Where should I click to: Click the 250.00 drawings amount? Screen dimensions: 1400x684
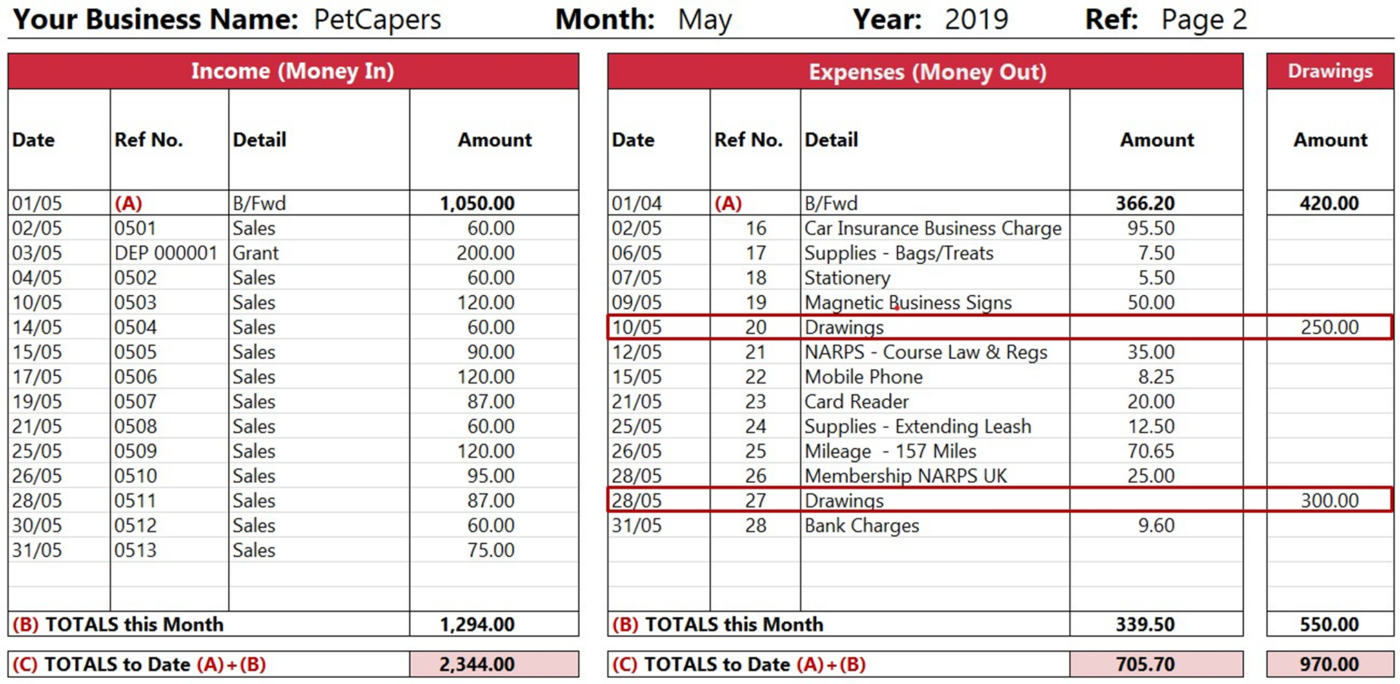pyautogui.click(x=1329, y=327)
